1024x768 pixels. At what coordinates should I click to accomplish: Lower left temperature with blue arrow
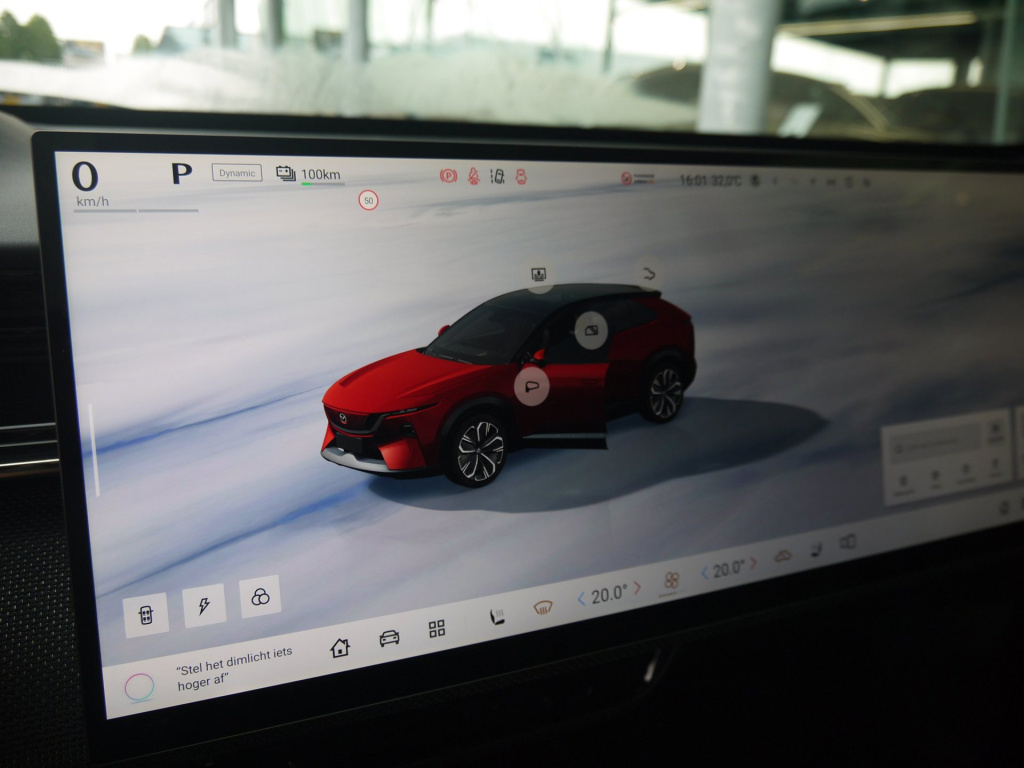coord(581,600)
